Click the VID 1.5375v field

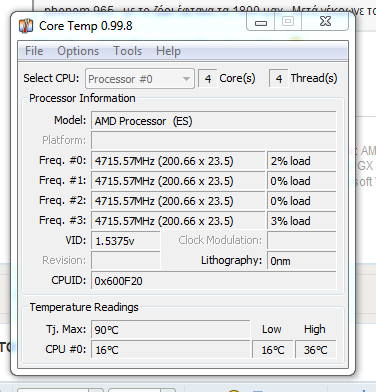pyautogui.click(x=126, y=241)
